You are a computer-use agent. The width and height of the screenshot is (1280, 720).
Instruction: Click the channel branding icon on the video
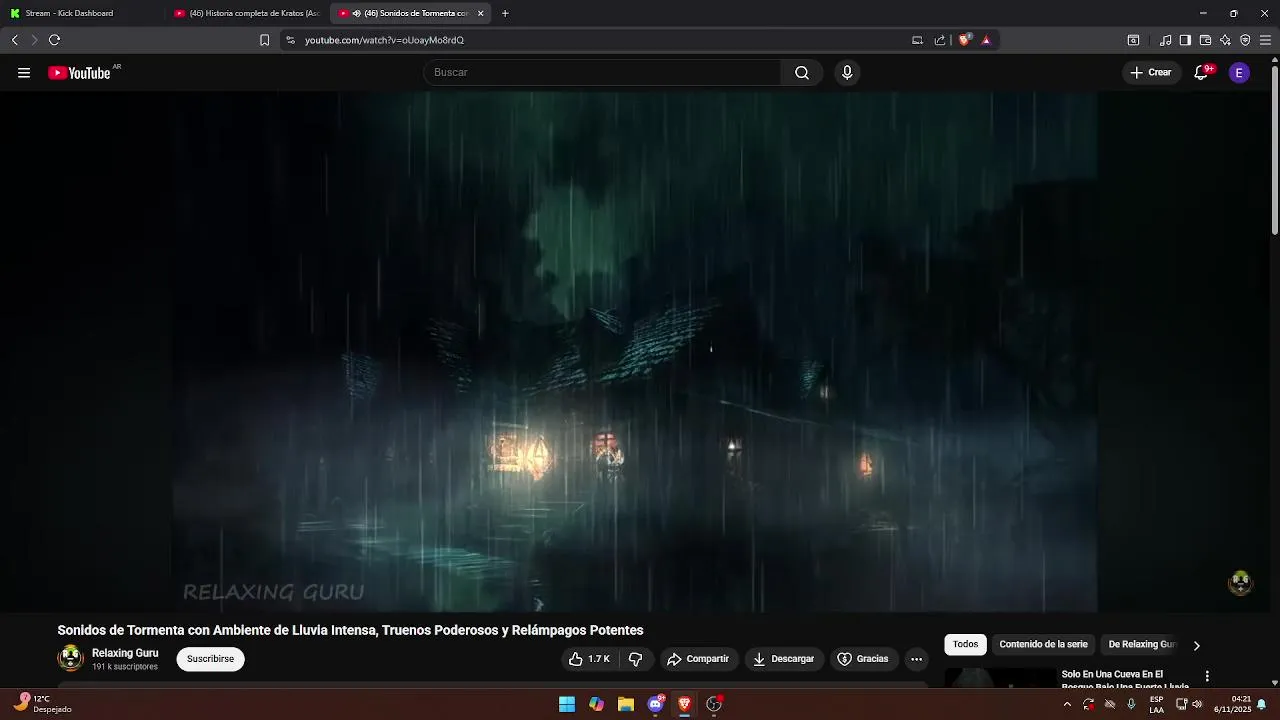1240,582
